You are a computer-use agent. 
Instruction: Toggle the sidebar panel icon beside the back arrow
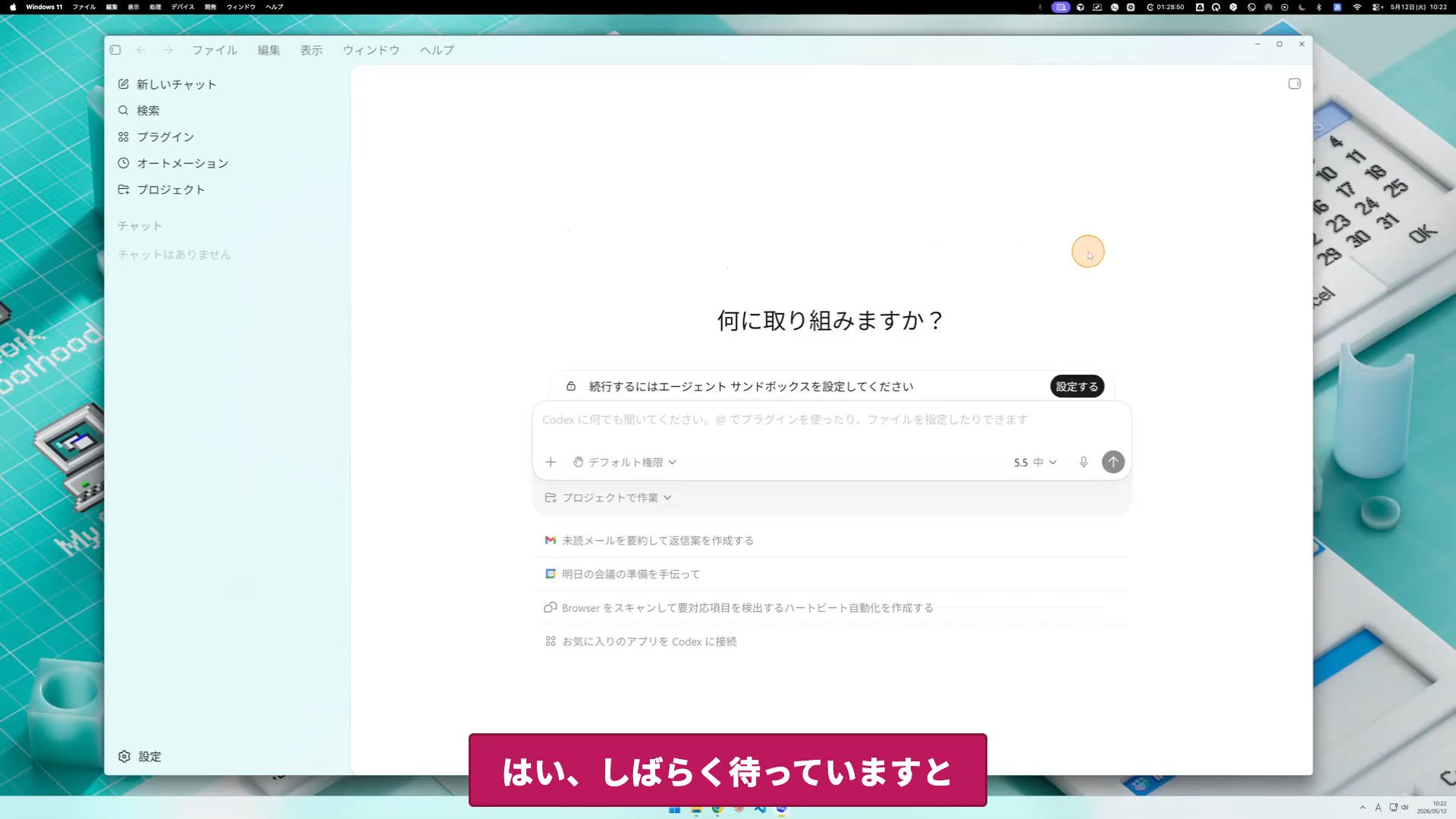pos(115,50)
